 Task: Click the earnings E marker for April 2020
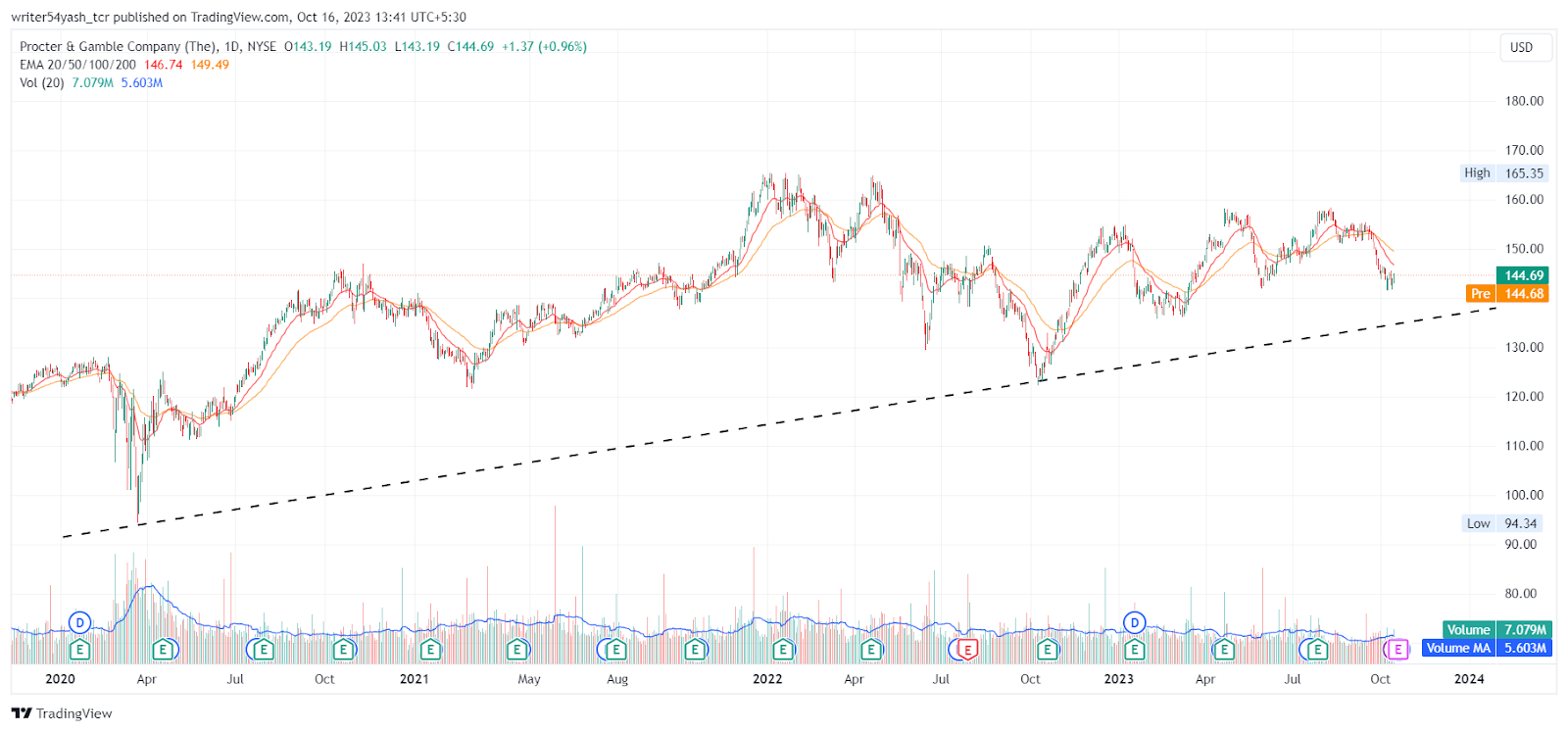click(164, 649)
